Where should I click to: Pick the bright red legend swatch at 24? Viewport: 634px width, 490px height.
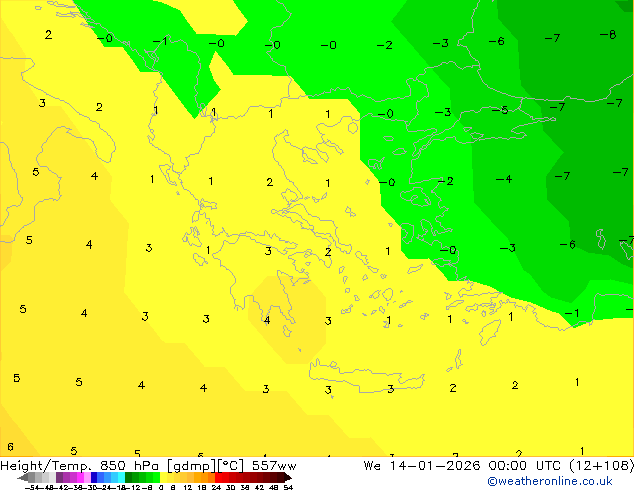click(218, 477)
